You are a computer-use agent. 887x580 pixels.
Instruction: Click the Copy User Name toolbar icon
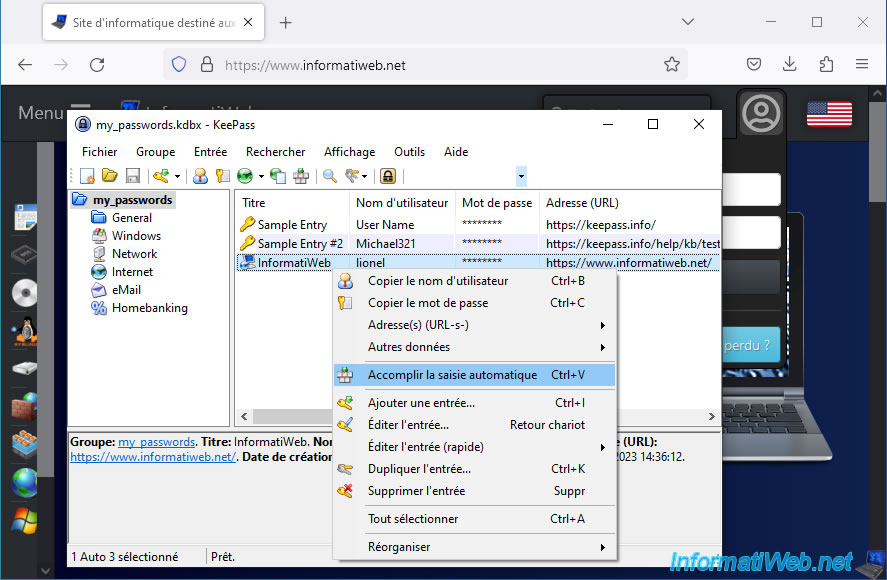(200, 176)
